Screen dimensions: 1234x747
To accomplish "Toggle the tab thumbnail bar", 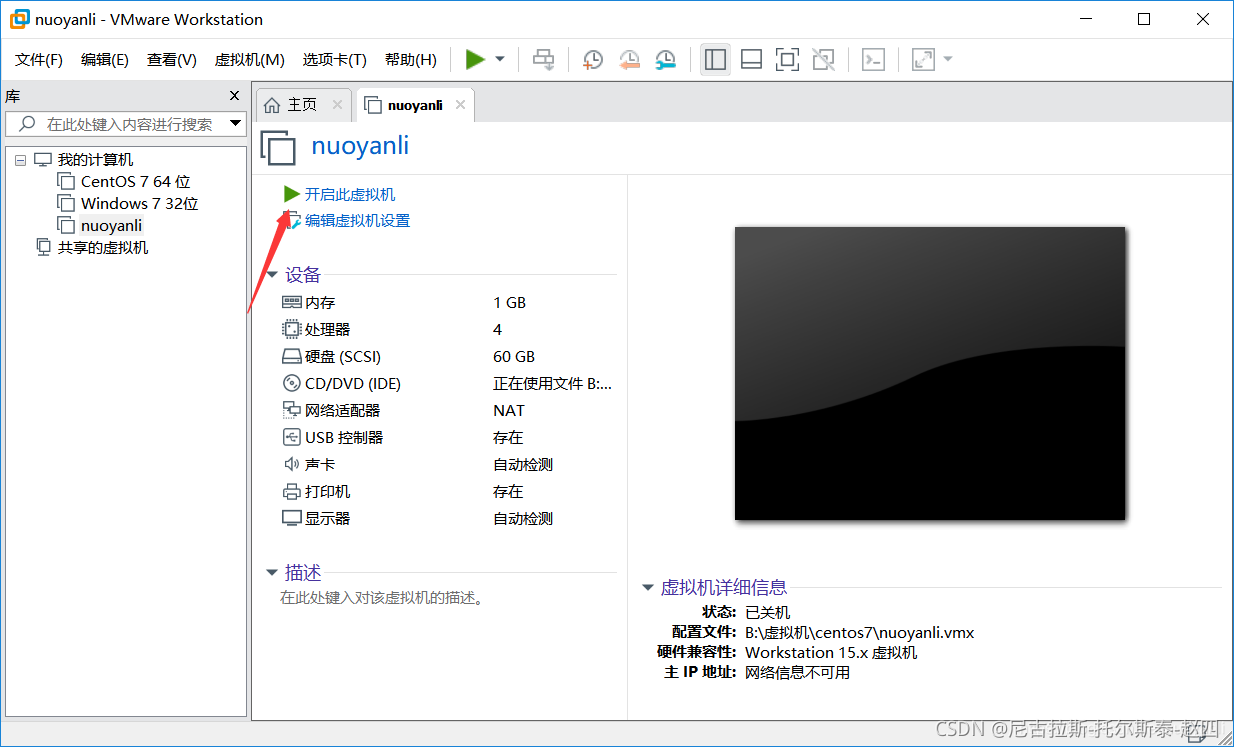I will (x=751, y=59).
